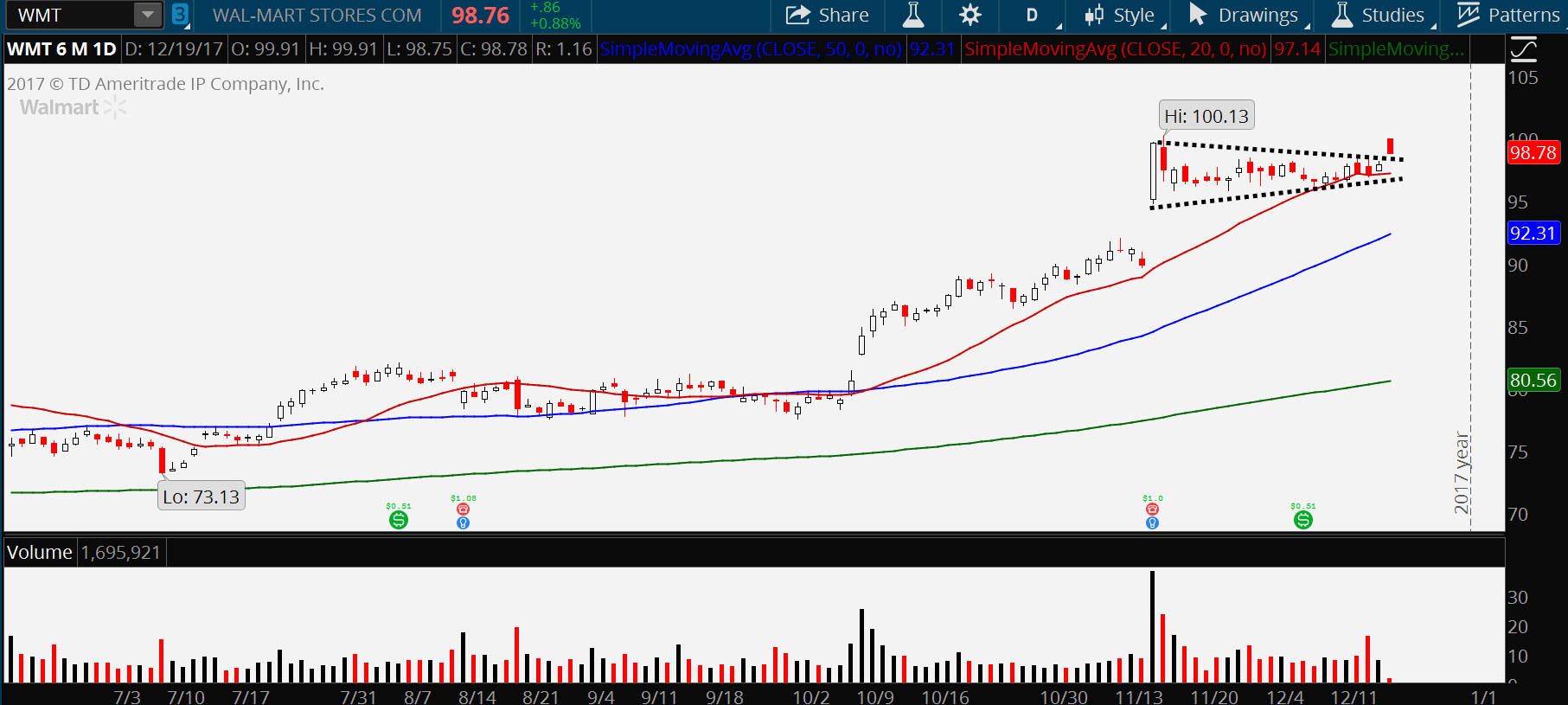Click the 11/13 date on the time axis
This screenshot has width=1568, height=705.
point(1138,696)
